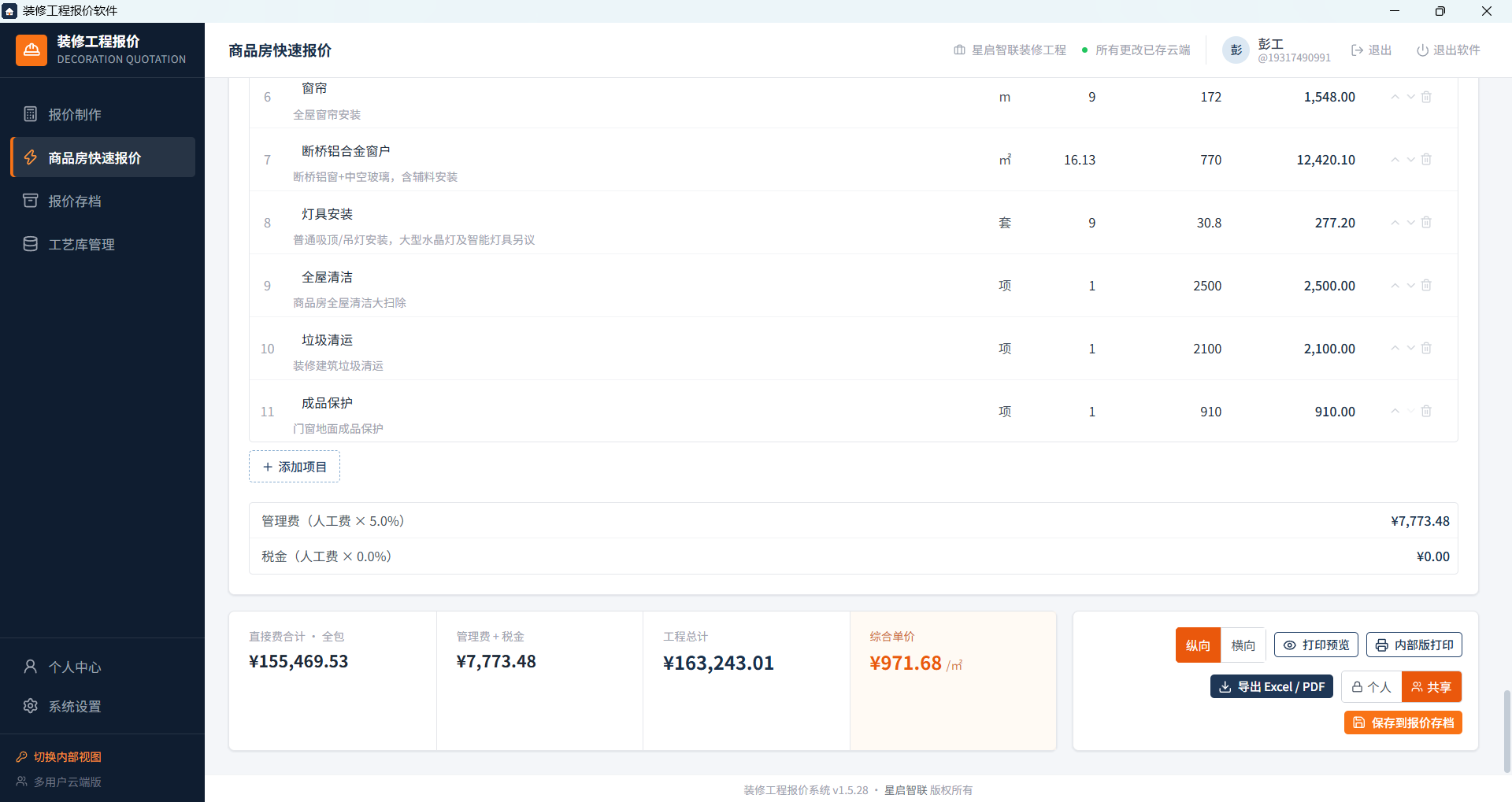Click the 添加项目 button
The width and height of the screenshot is (1512, 802).
tap(295, 467)
